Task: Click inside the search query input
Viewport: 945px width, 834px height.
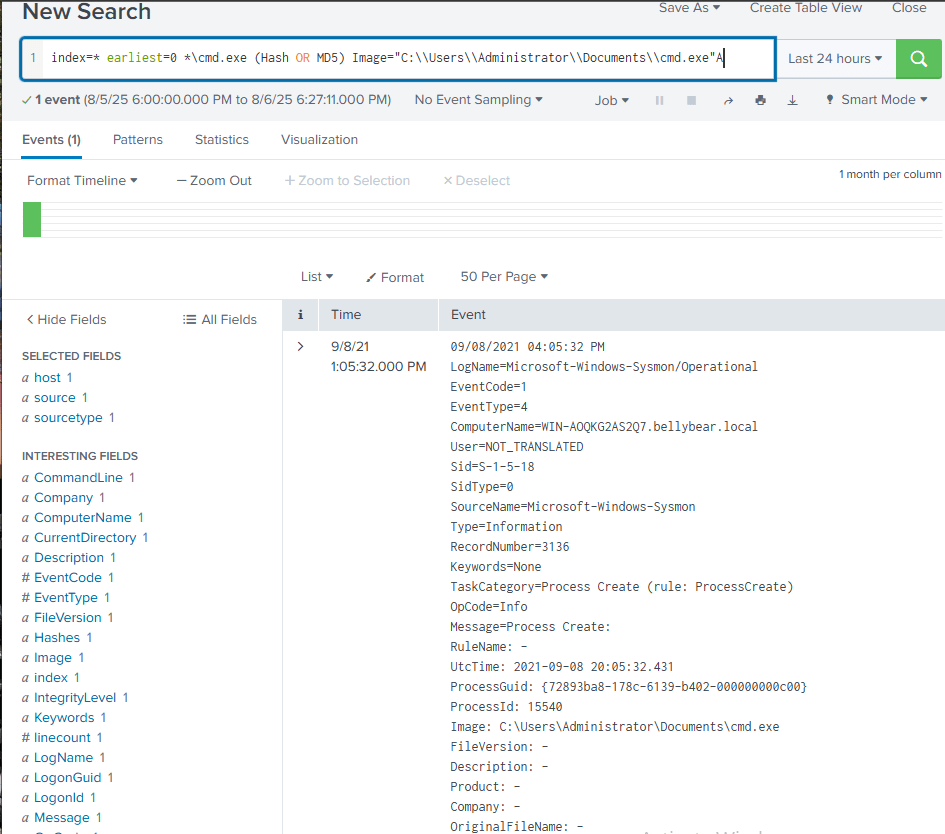Action: coord(400,59)
